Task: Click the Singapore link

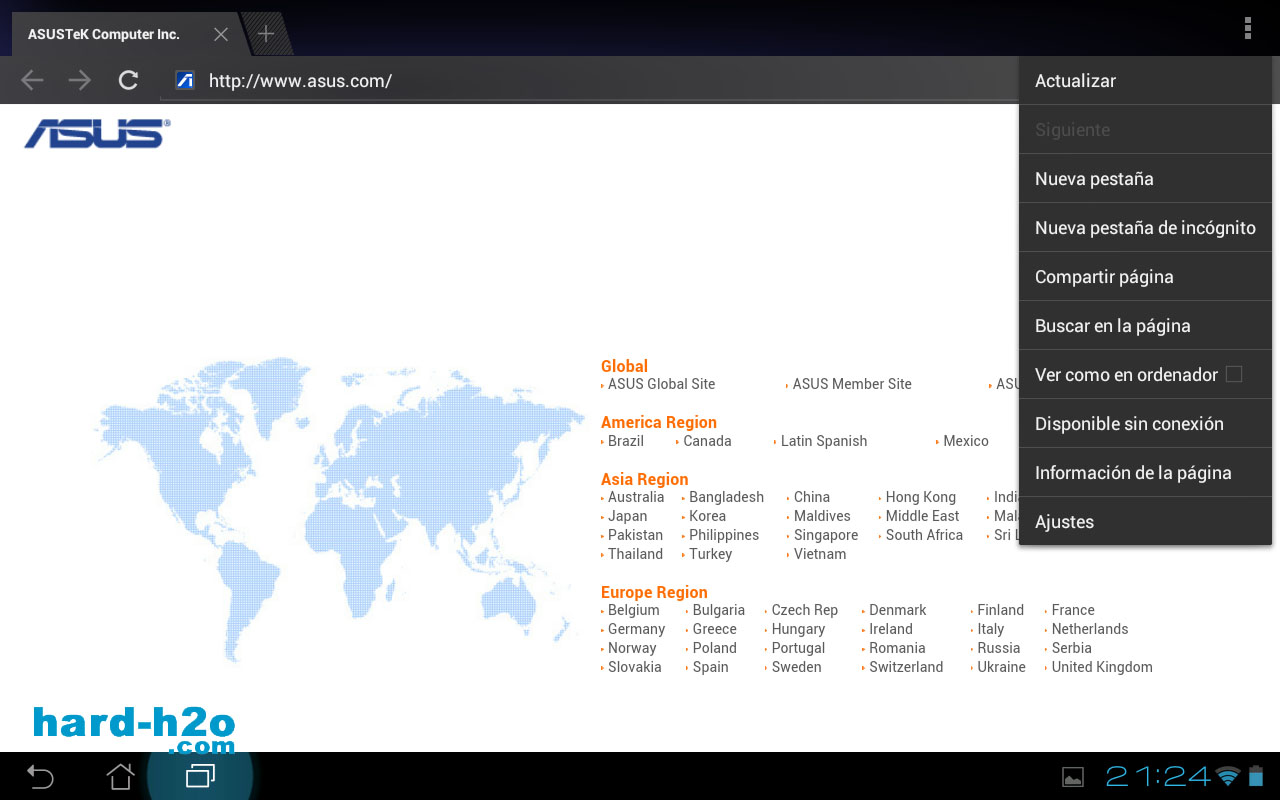Action: tap(826, 535)
